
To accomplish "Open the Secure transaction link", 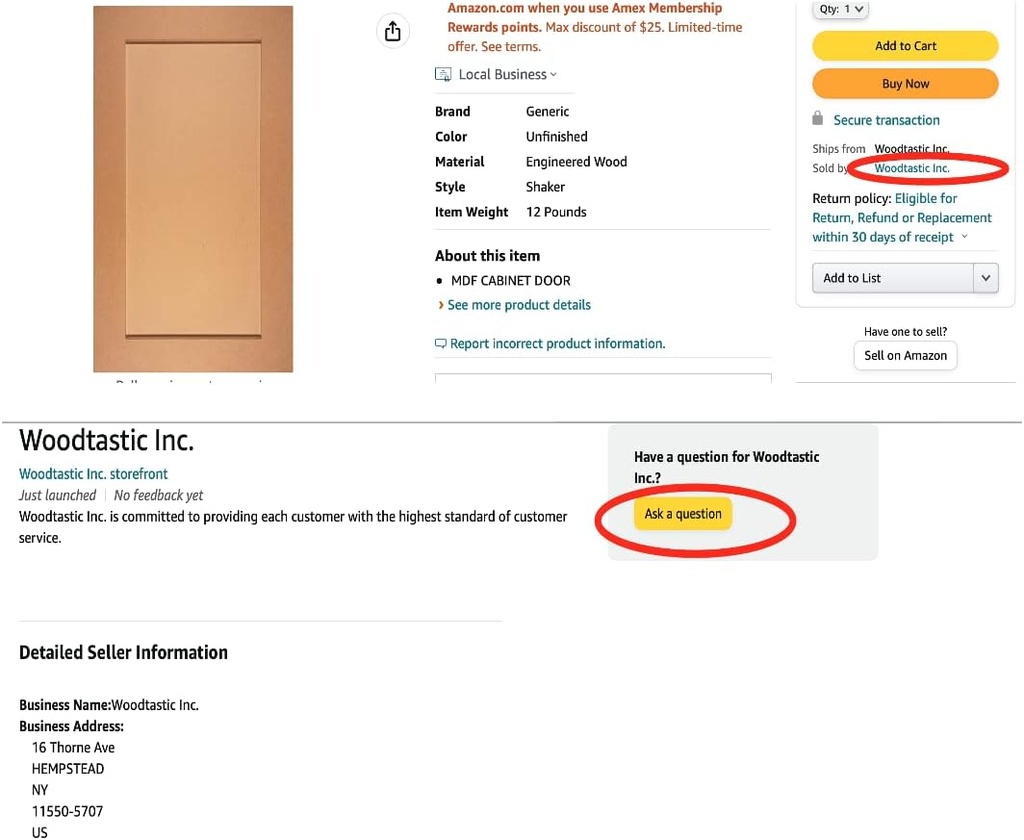I will point(886,120).
